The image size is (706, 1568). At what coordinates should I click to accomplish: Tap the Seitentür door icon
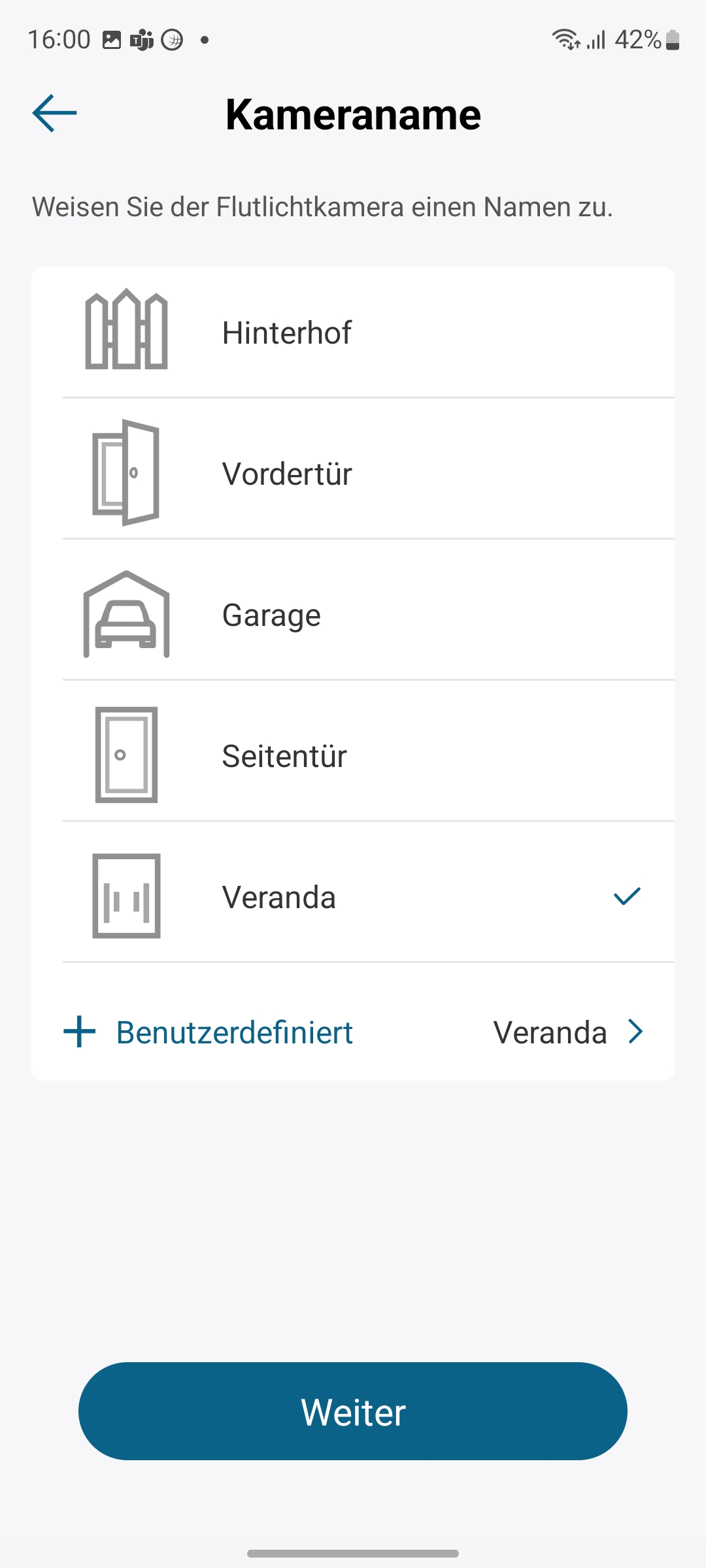[126, 755]
